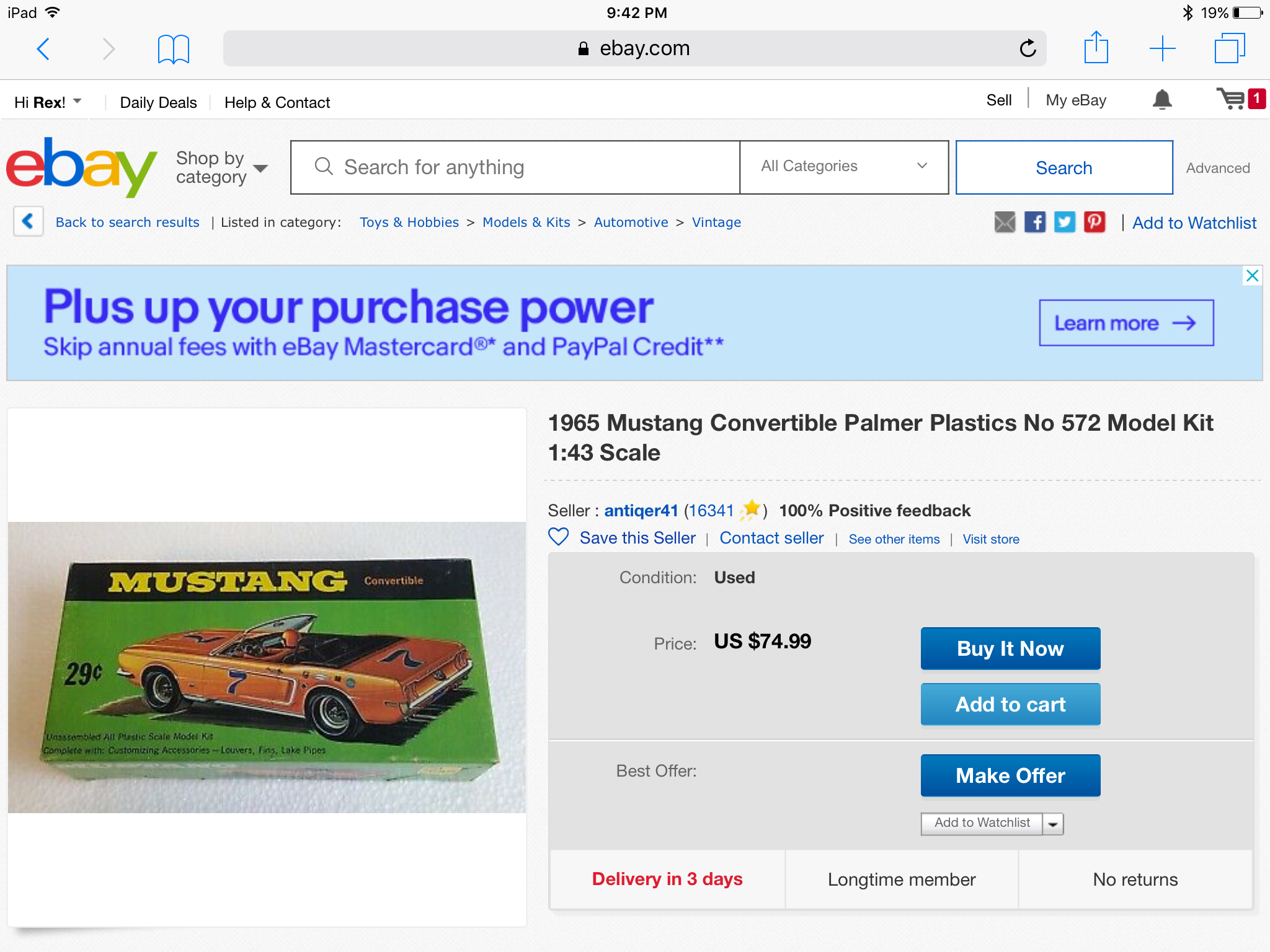The height and width of the screenshot is (952, 1270).
Task: Reload the page with refresh icon
Action: 1028,48
